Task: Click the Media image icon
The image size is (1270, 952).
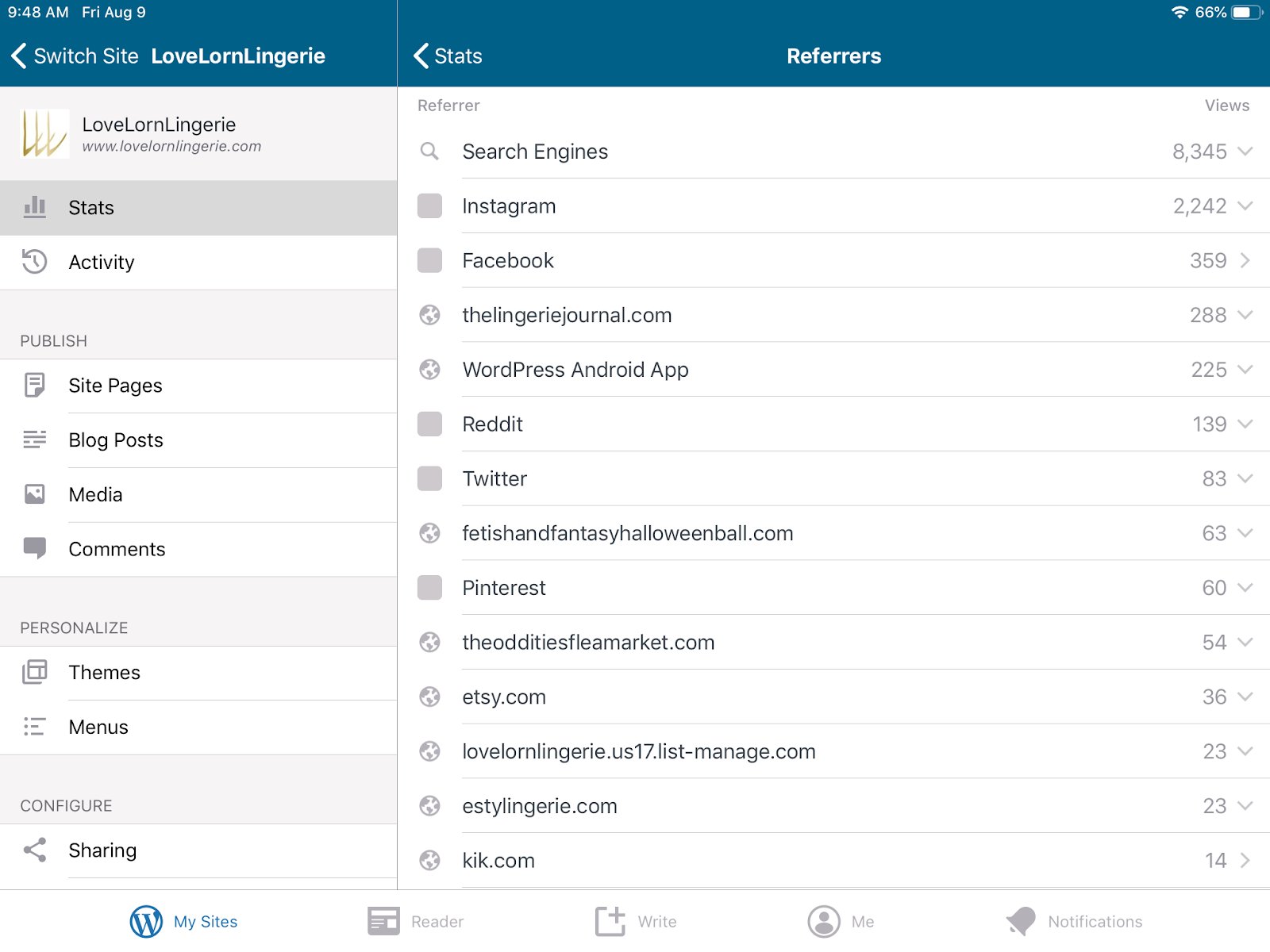Action: (x=34, y=494)
